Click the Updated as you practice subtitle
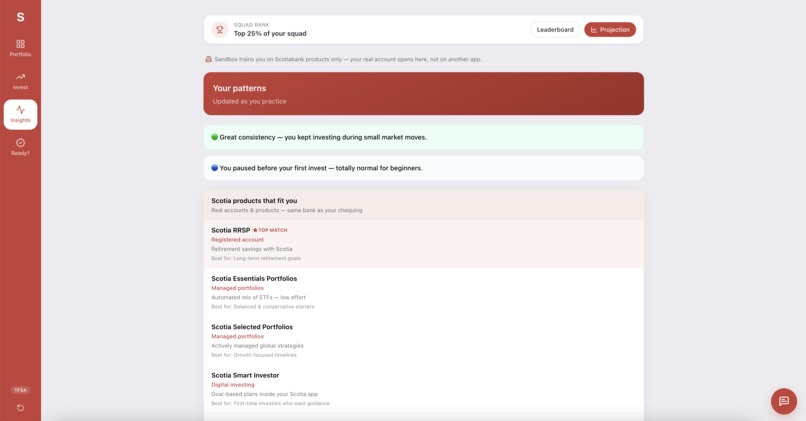The width and height of the screenshot is (806, 421). pyautogui.click(x=249, y=101)
